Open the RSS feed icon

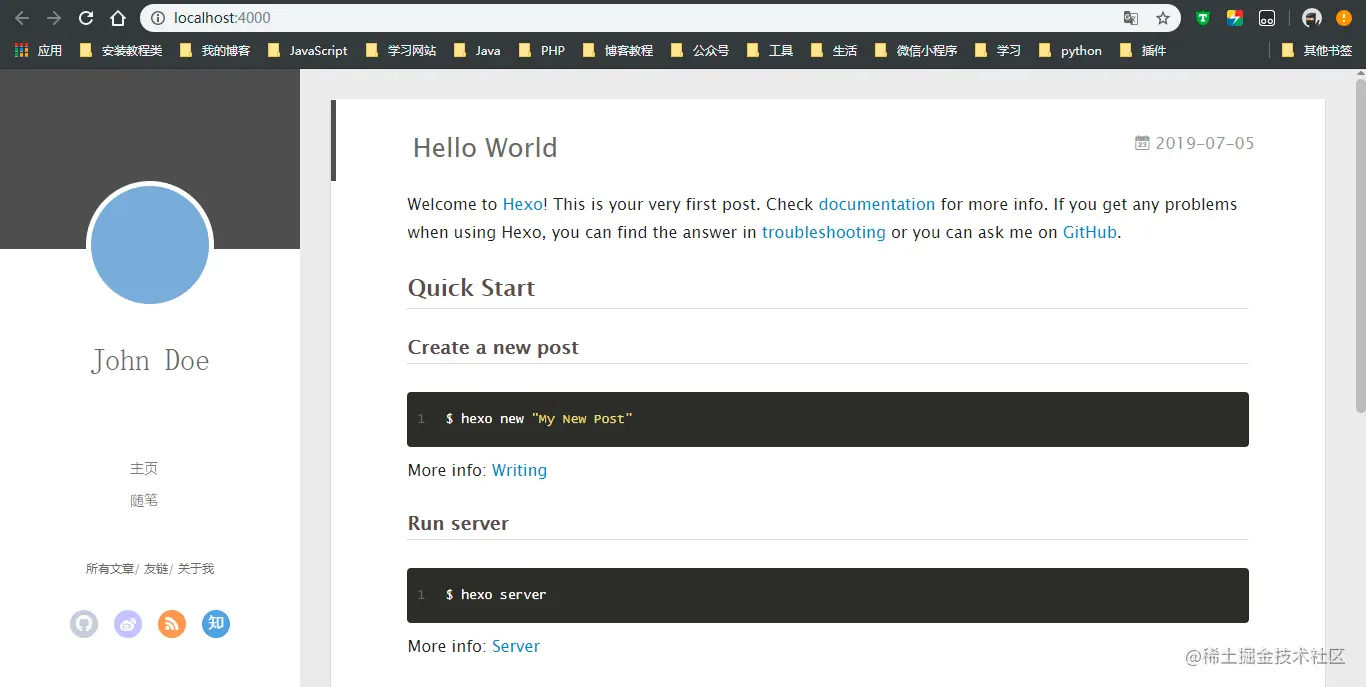tap(172, 624)
